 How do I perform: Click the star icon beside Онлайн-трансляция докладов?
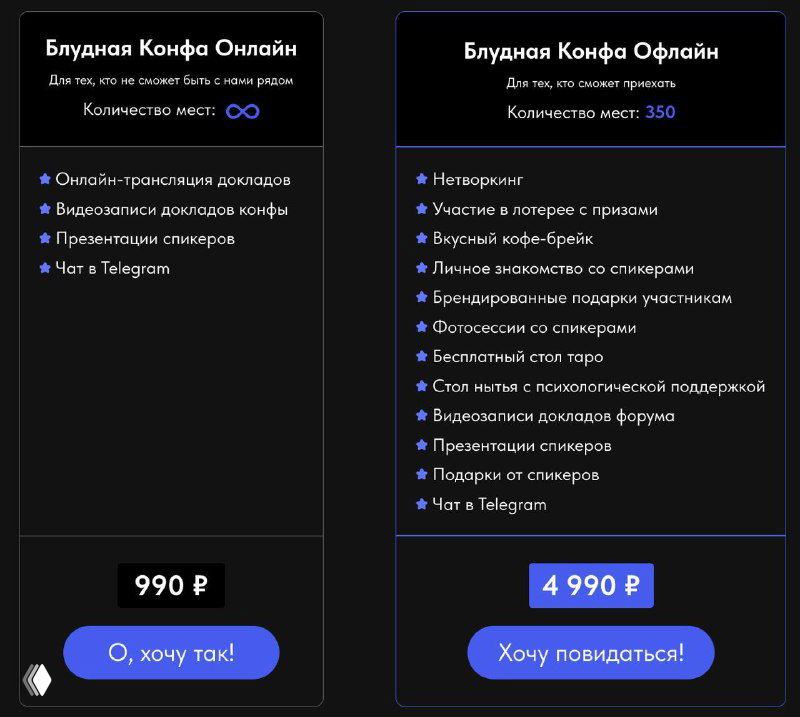(44, 179)
